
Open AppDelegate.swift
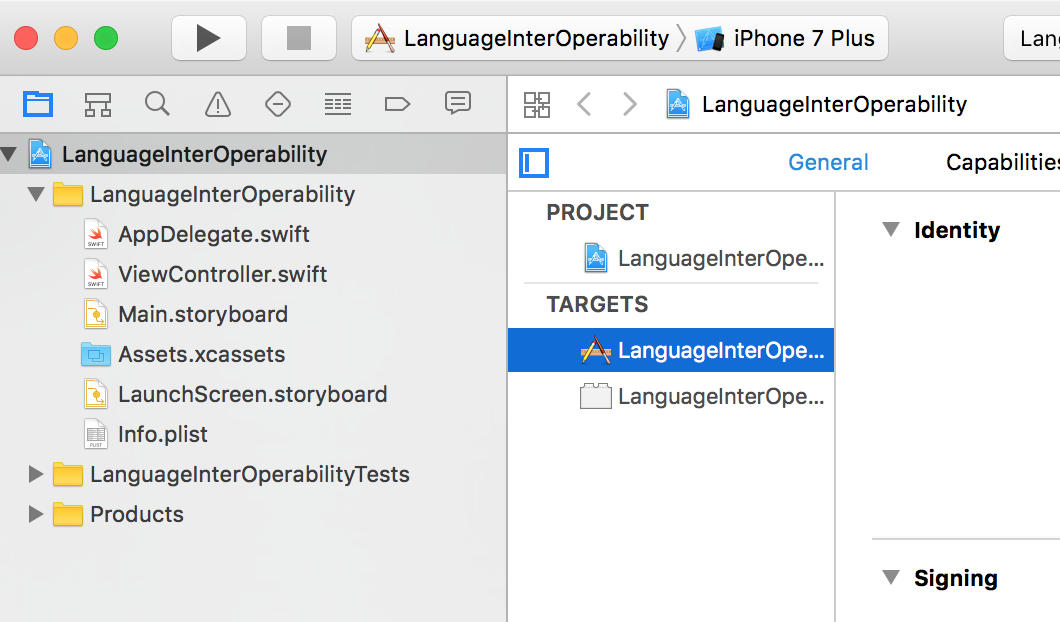coord(254,234)
